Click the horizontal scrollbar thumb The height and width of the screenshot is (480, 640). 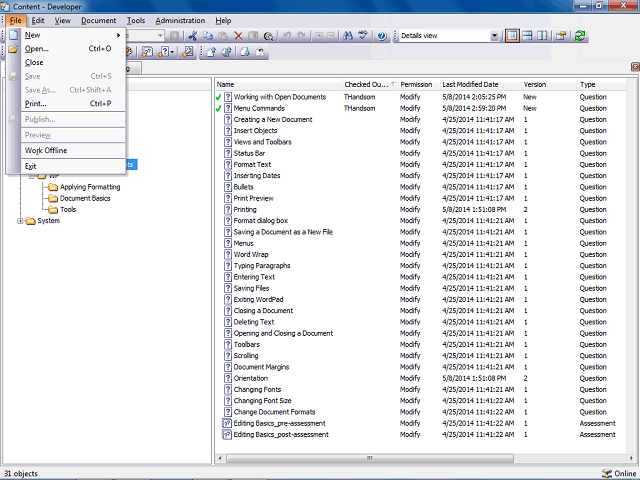tap(370, 458)
